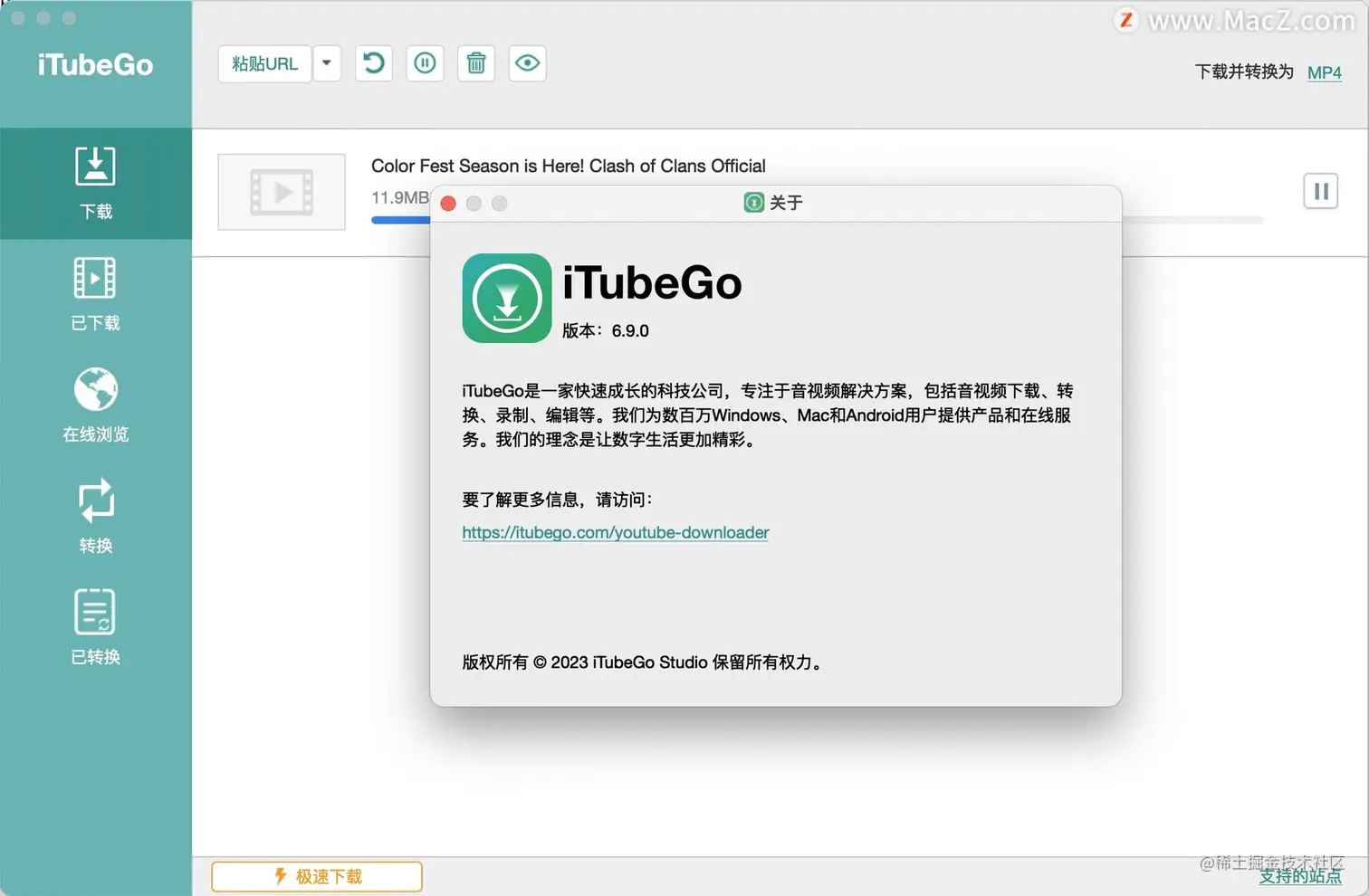Click the video thumbnail placeholder
The height and width of the screenshot is (896, 1369).
click(281, 191)
